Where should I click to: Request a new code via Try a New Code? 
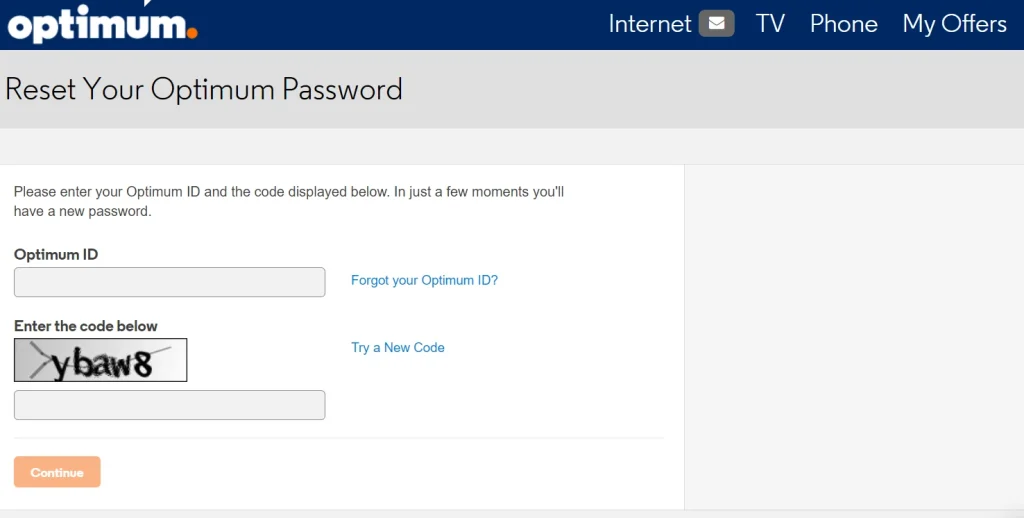coord(398,348)
